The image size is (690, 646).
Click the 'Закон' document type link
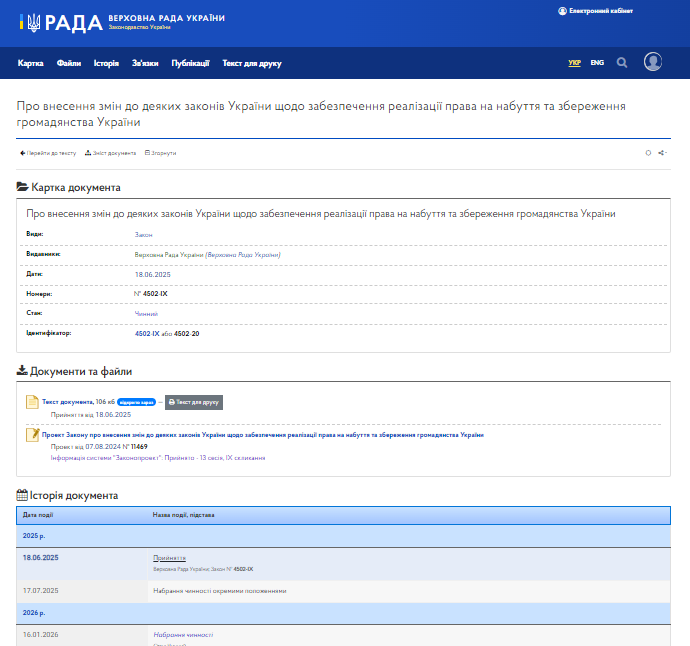[x=143, y=235]
